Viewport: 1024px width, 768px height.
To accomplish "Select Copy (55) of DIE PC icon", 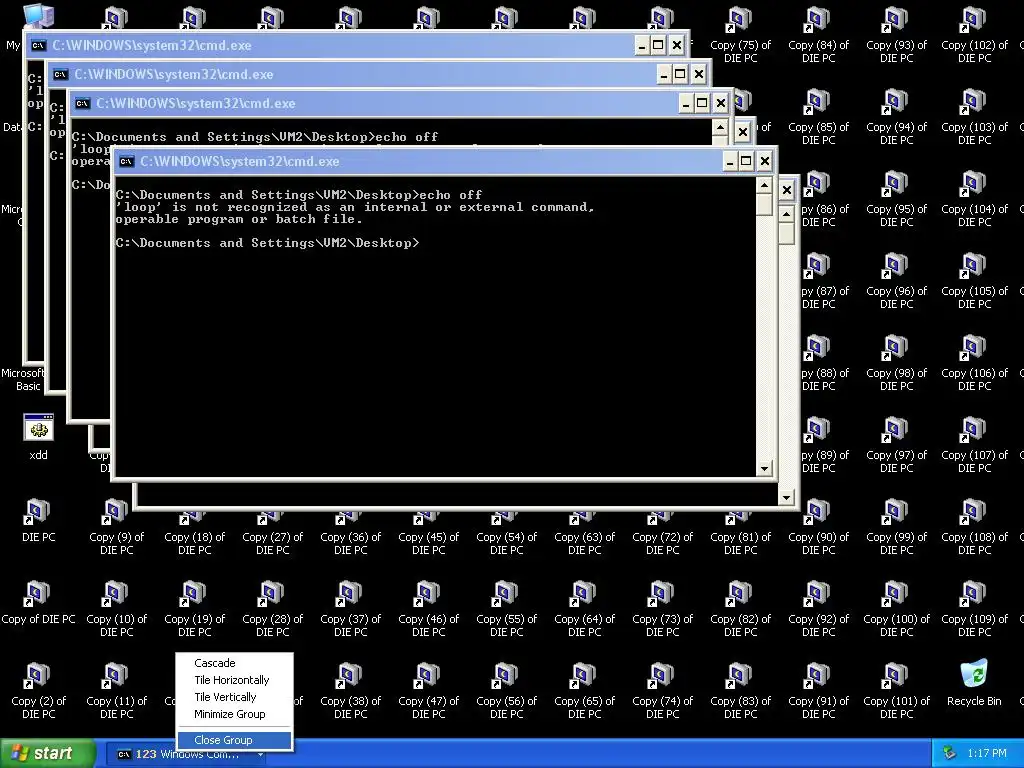I will [x=506, y=609].
